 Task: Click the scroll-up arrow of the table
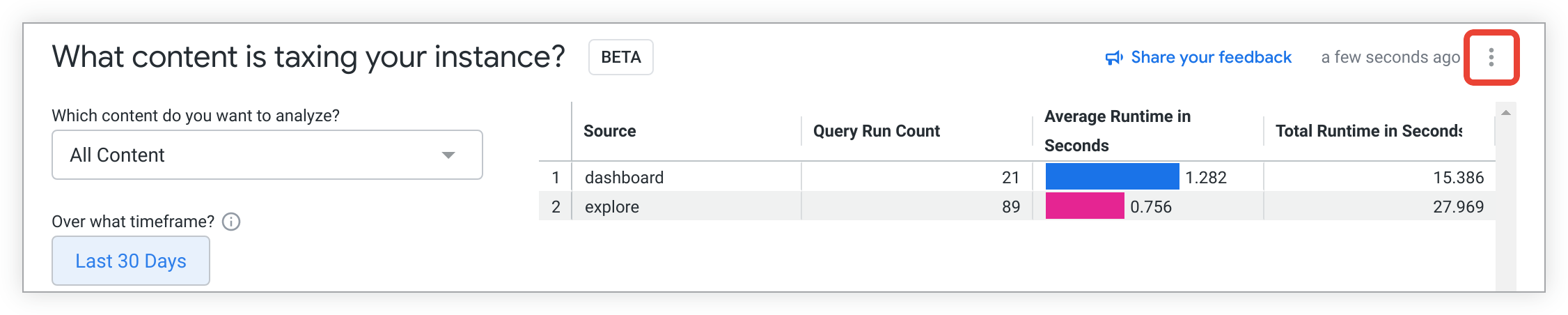click(x=1505, y=113)
